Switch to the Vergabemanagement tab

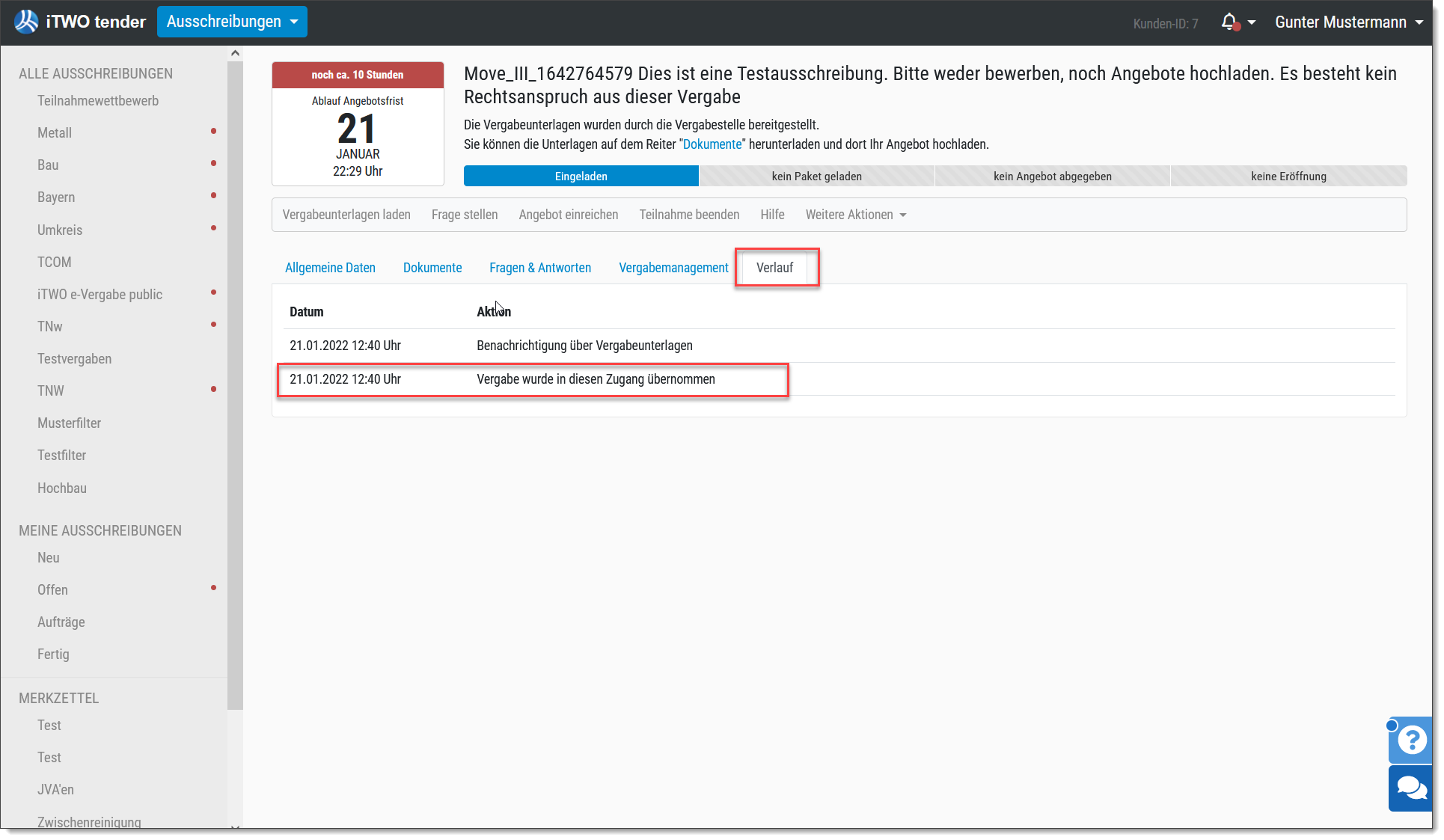(673, 268)
